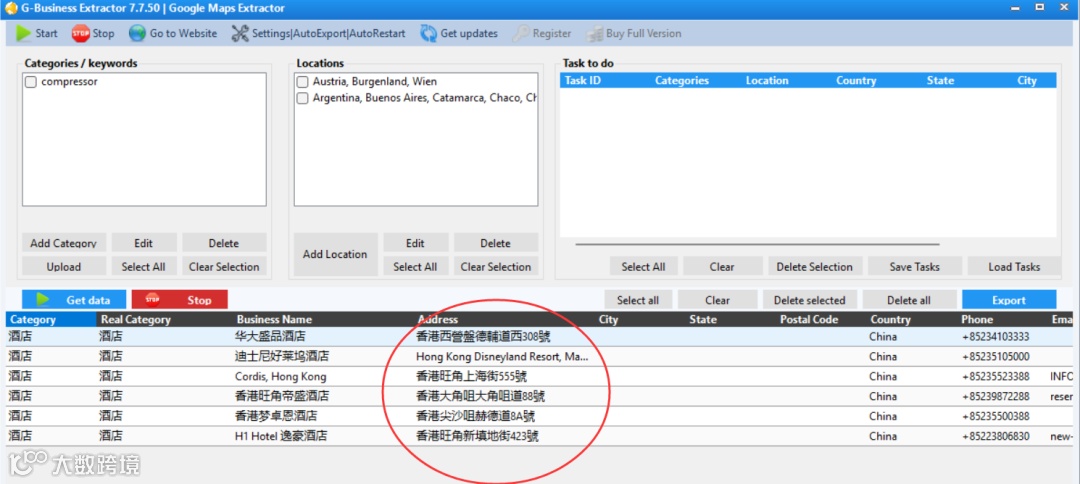This screenshot has height=484, width=1080.
Task: Click the Postal Code column header
Action: pyautogui.click(x=809, y=319)
